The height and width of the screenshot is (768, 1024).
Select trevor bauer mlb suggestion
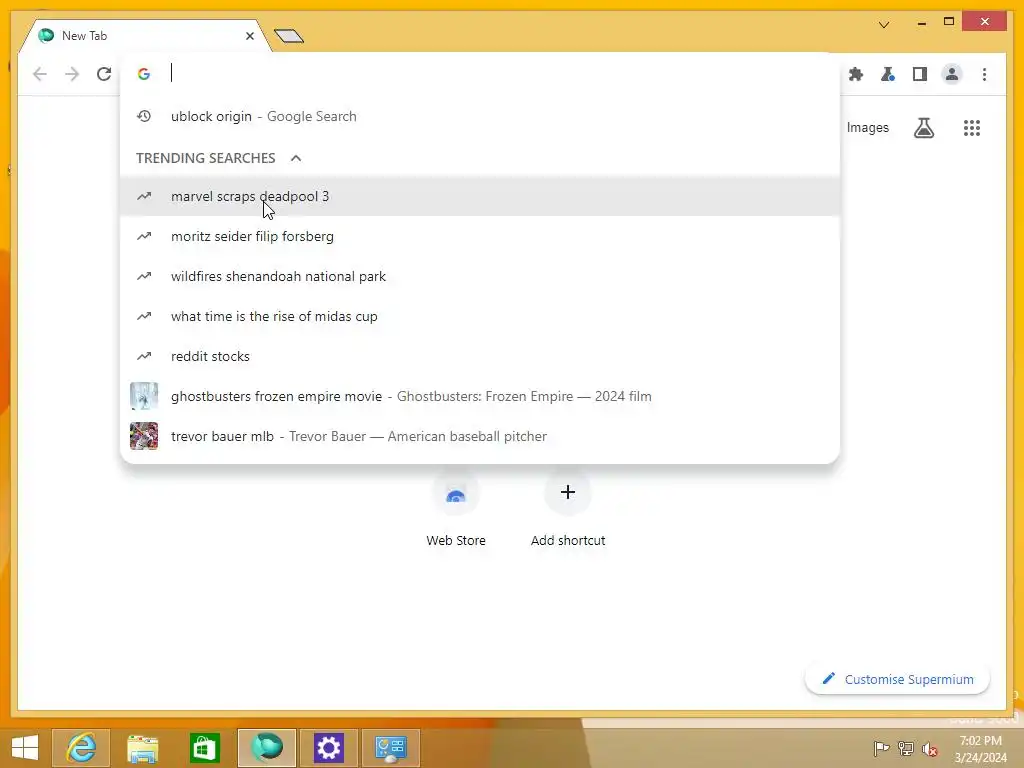coord(480,436)
